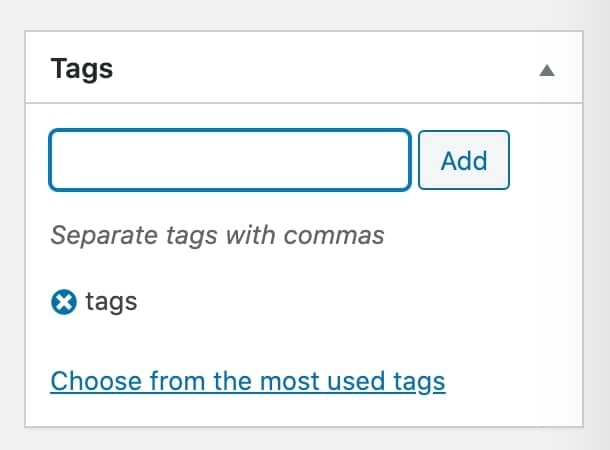Viewport: 610px width, 450px height.
Task: Show the most used tags list
Action: coord(248,381)
